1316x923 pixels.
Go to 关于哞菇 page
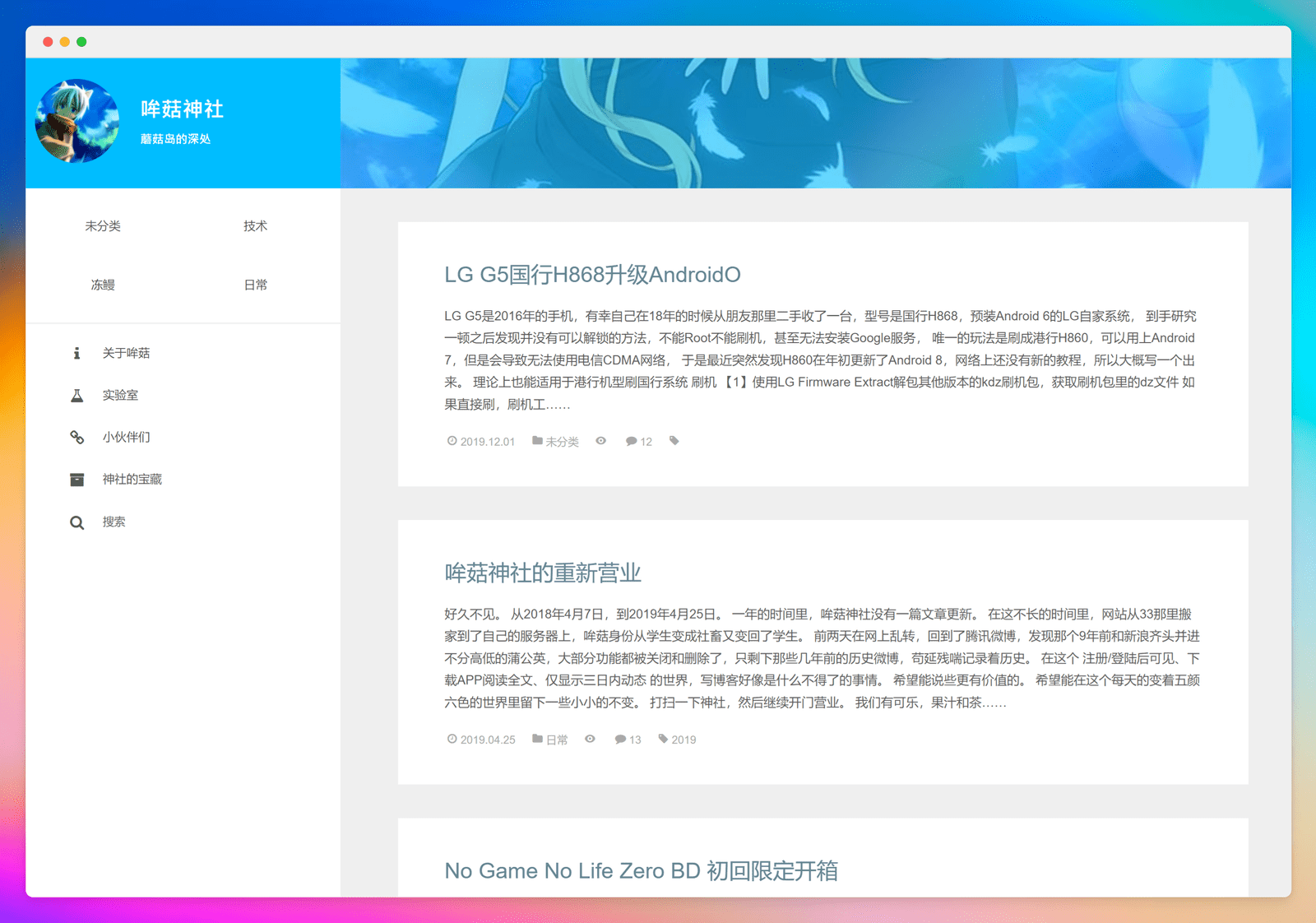(x=126, y=353)
